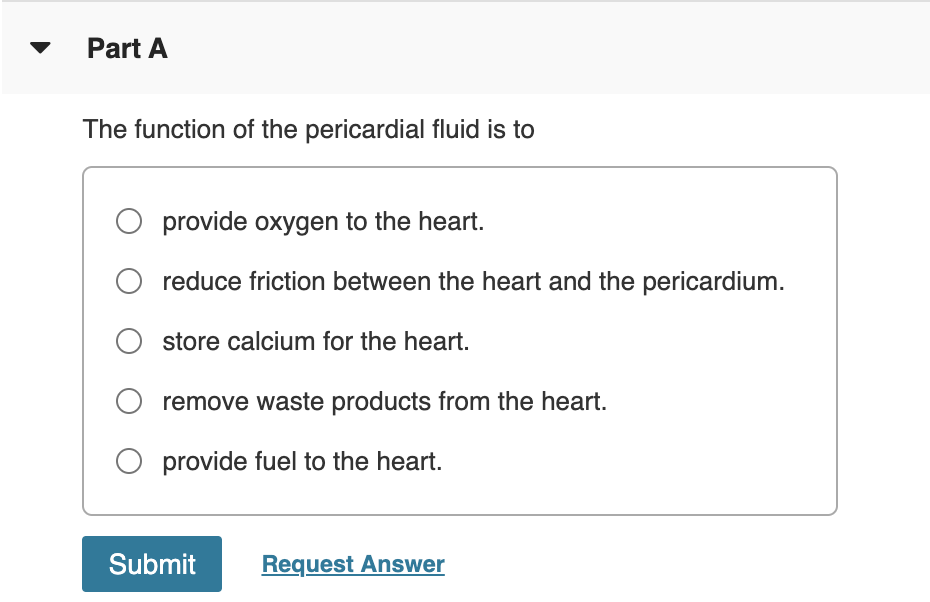Click the "Part A" heading text
The width and height of the screenshot is (930, 602).
[x=127, y=49]
